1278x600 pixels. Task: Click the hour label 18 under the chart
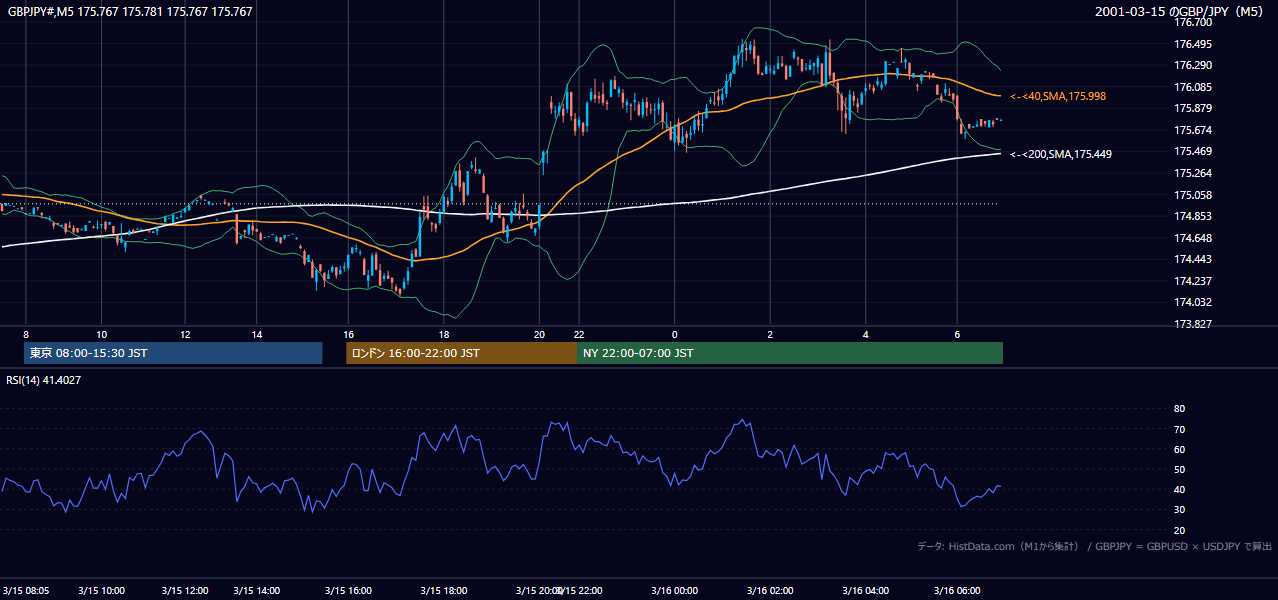pyautogui.click(x=443, y=334)
